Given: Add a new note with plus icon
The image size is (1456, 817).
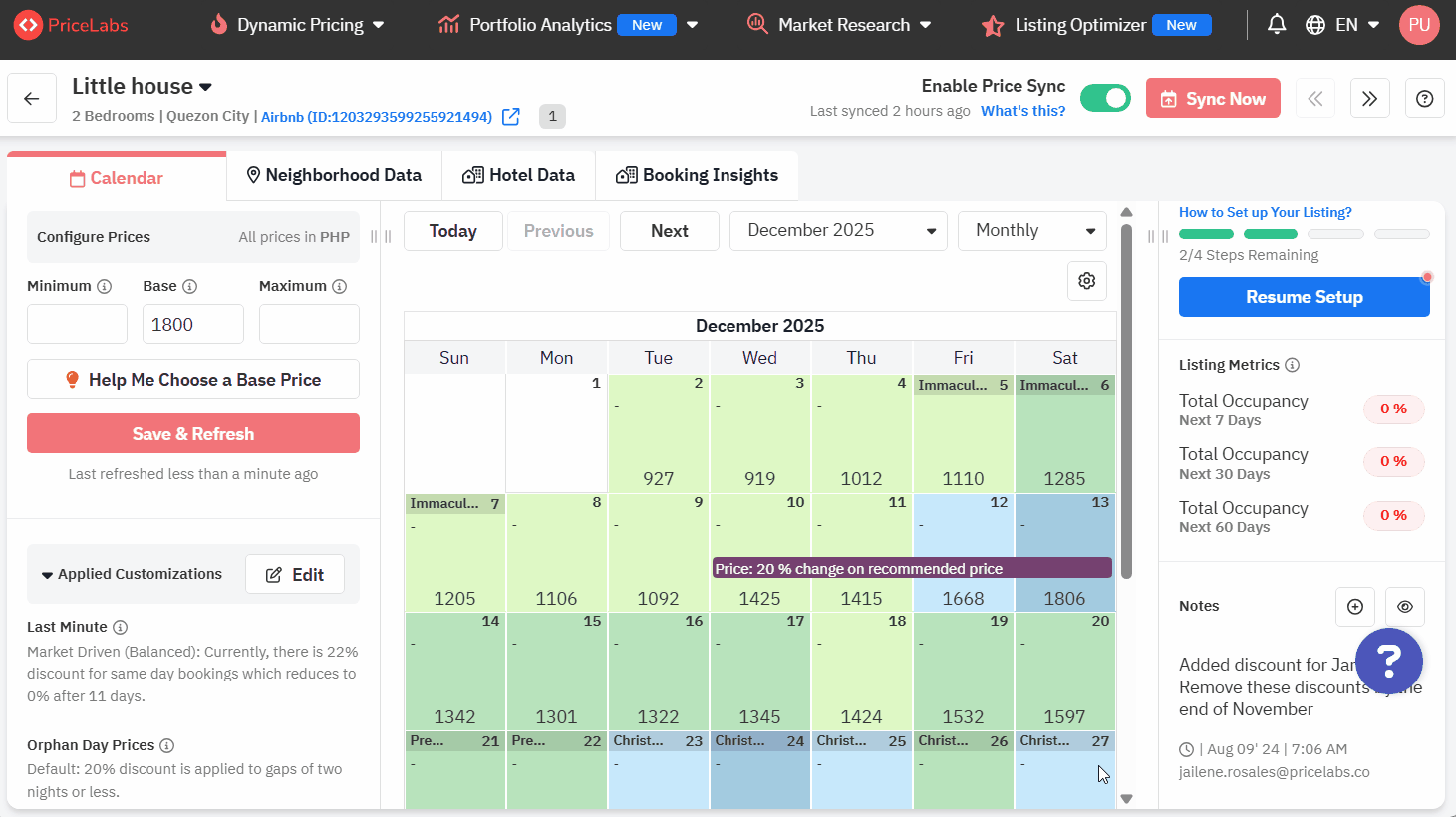Looking at the screenshot, I should 1354,607.
